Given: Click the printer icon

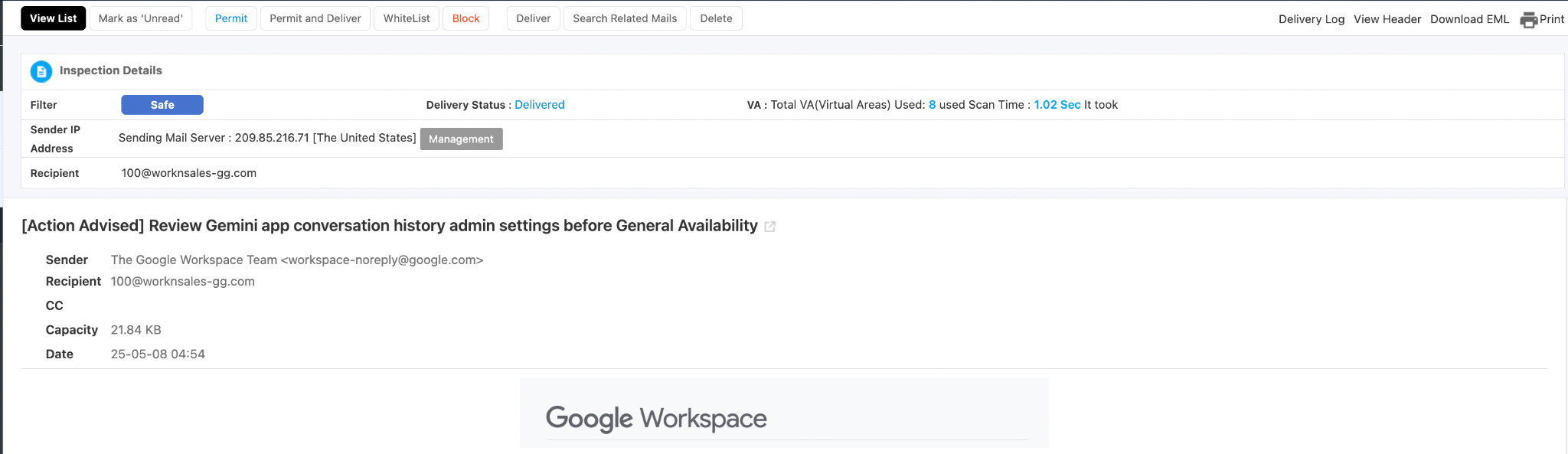Looking at the screenshot, I should [1529, 20].
